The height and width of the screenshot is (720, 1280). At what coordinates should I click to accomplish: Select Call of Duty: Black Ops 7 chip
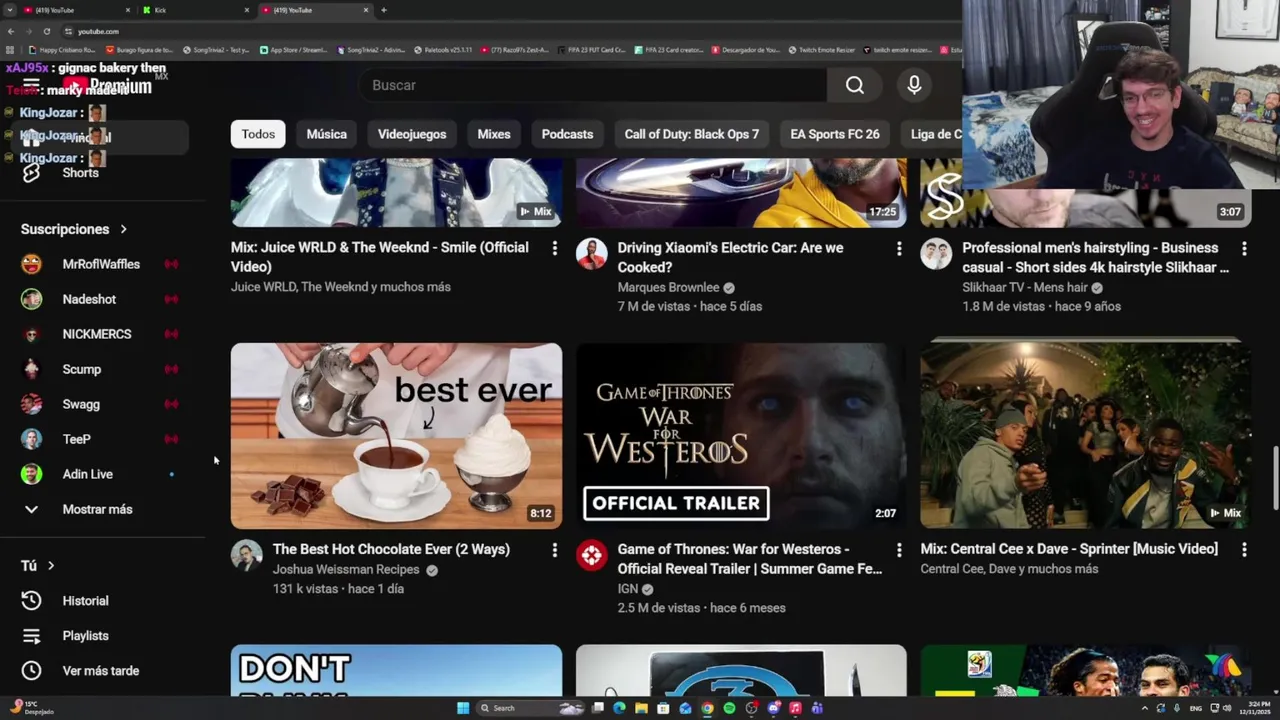coord(692,134)
